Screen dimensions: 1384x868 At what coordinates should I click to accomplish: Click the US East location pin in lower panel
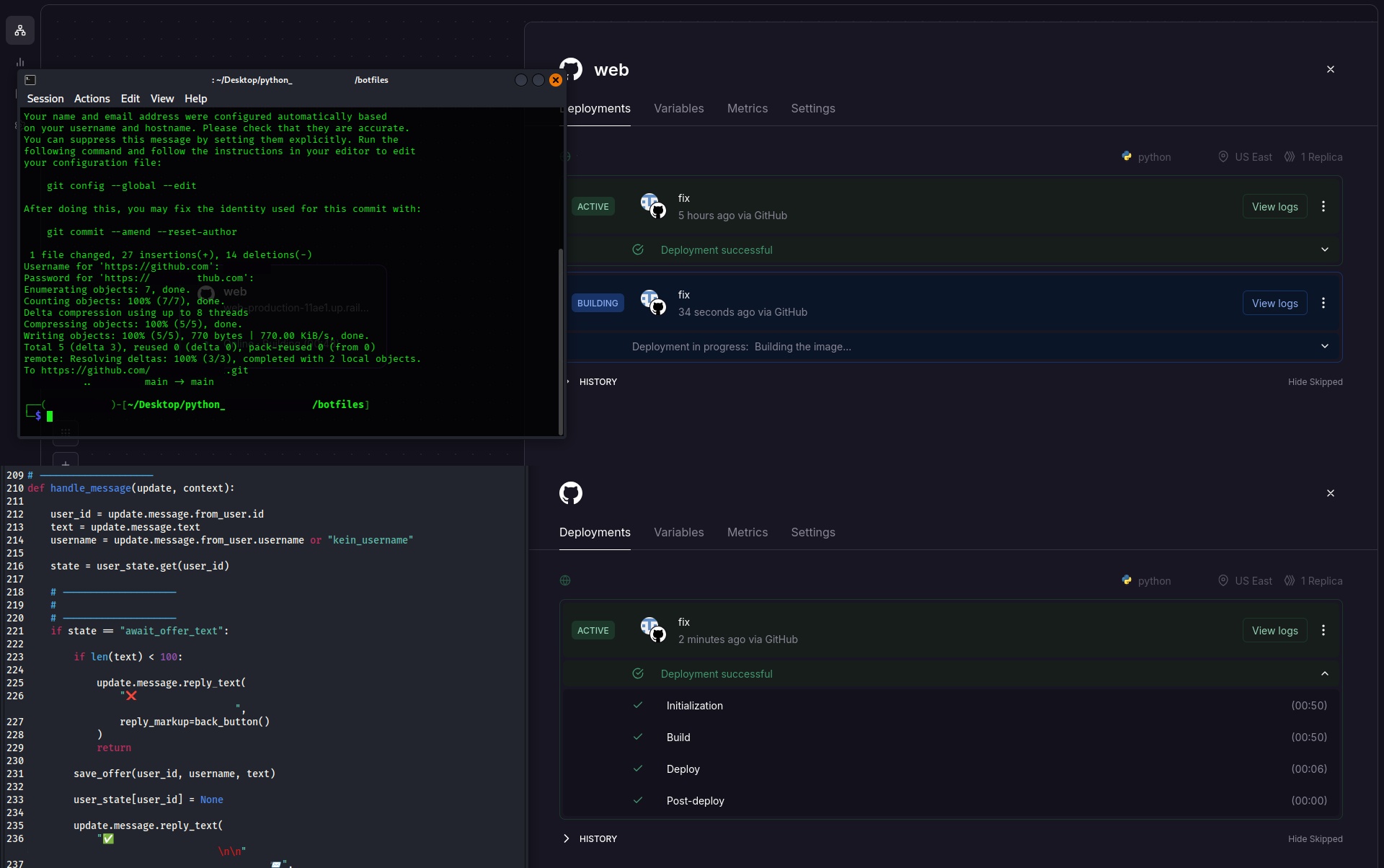pos(1223,580)
